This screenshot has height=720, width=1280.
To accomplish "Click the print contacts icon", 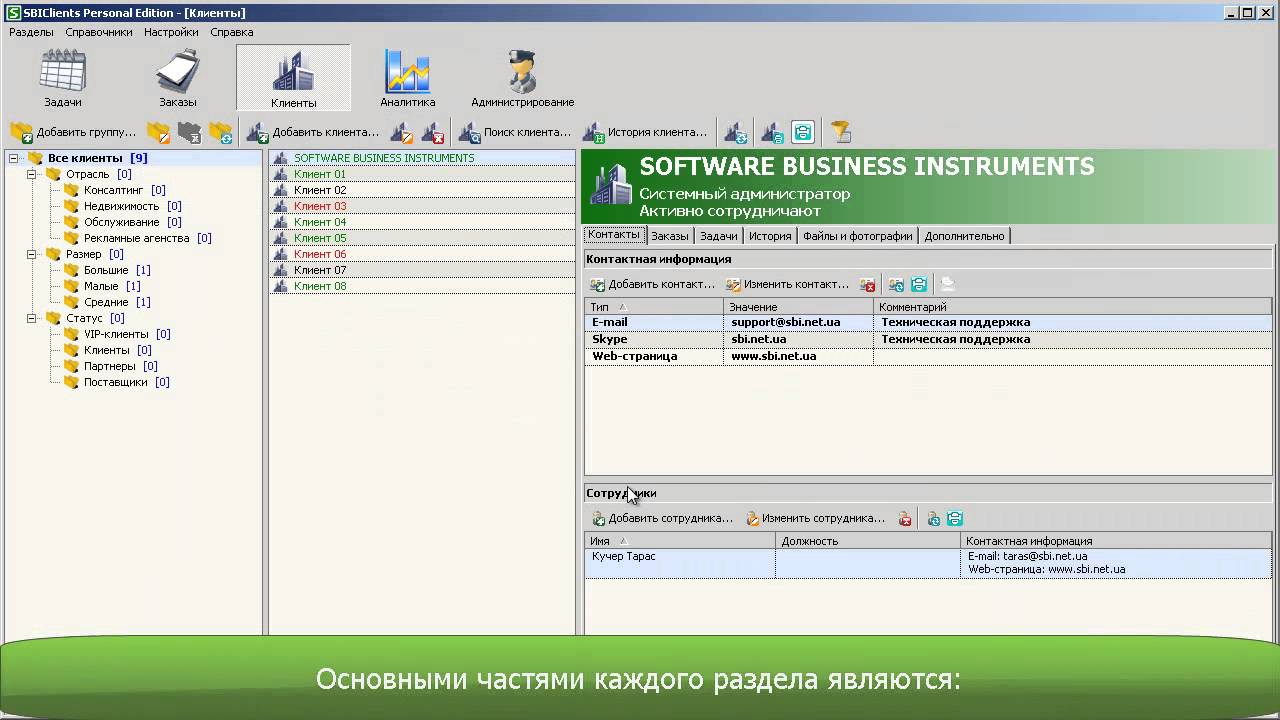I will coord(919,285).
